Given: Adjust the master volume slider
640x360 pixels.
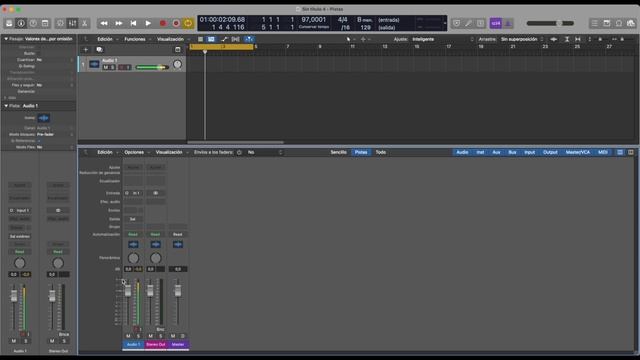Looking at the screenshot, I should coord(550,23).
